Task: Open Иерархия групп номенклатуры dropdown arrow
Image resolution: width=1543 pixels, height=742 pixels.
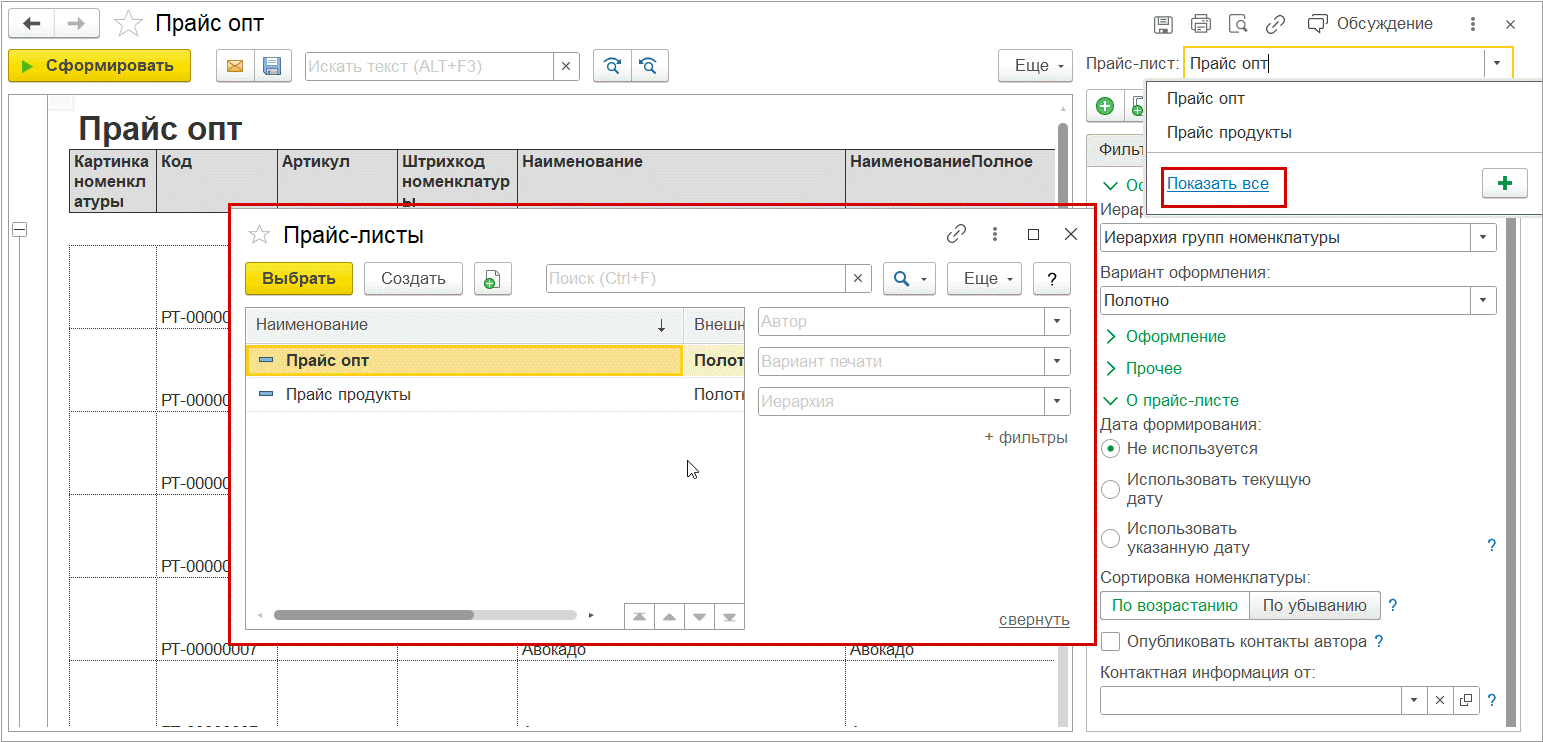Action: (1483, 238)
